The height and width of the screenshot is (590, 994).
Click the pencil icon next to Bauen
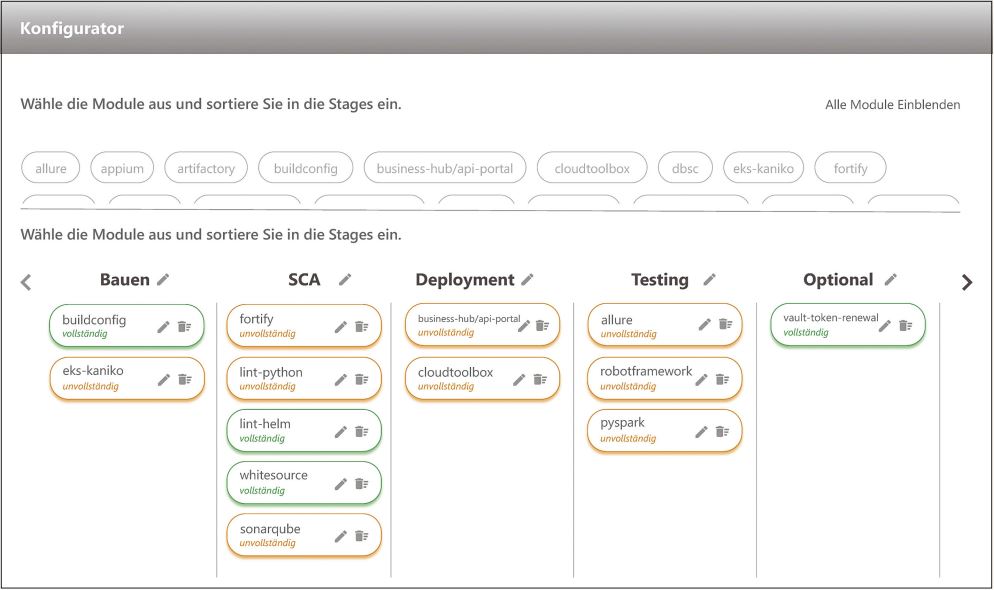pos(163,280)
